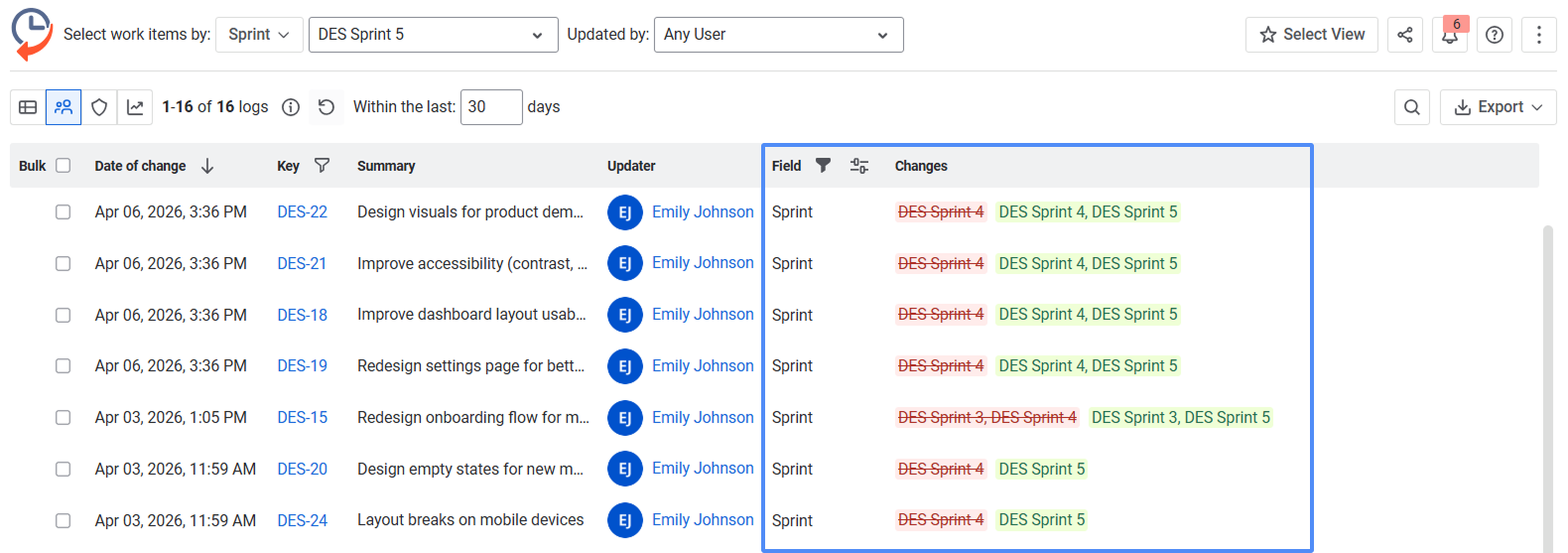Image resolution: width=1568 pixels, height=553 pixels.
Task: Open the help question mark icon
Action: (1495, 35)
